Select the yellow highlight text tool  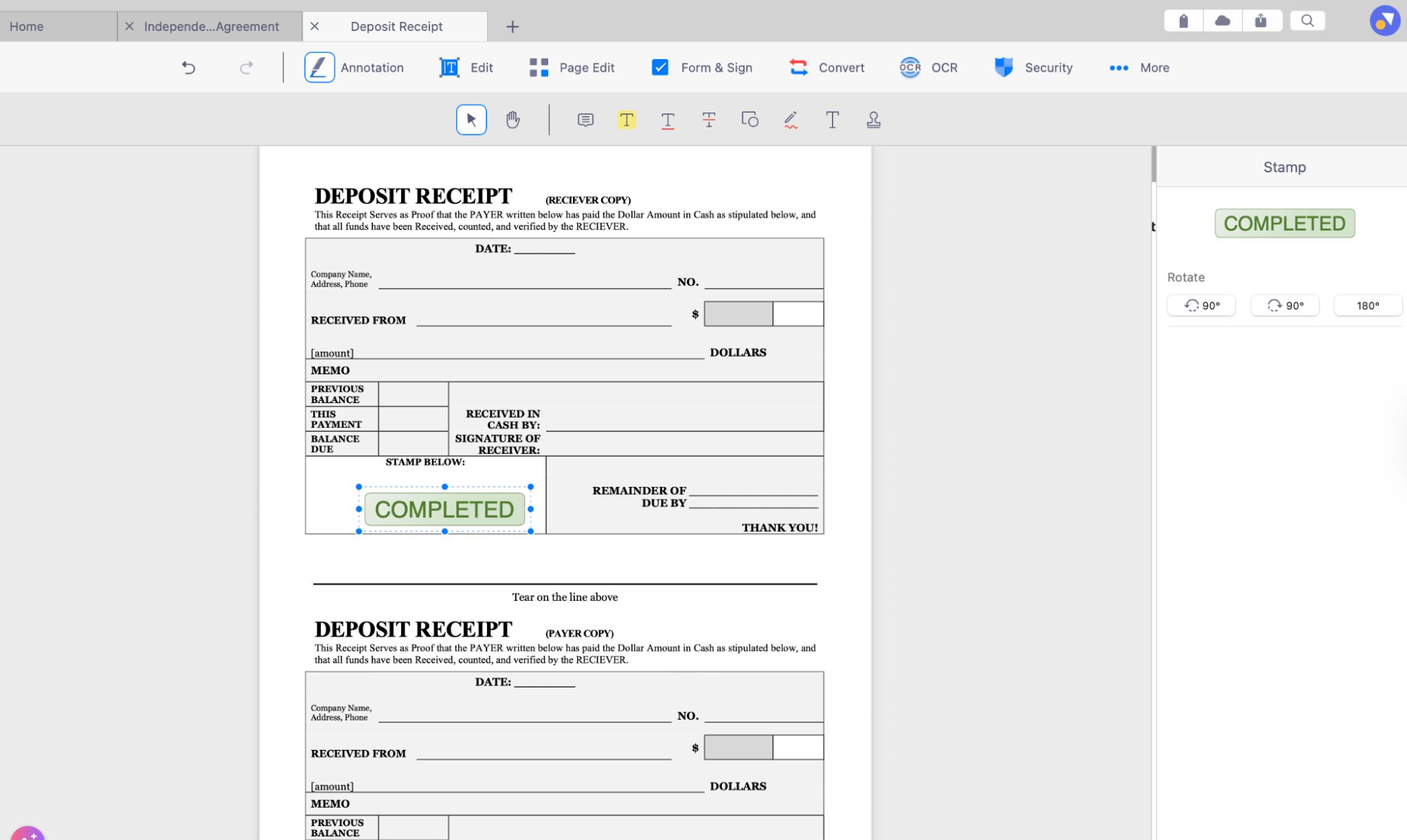click(x=626, y=120)
